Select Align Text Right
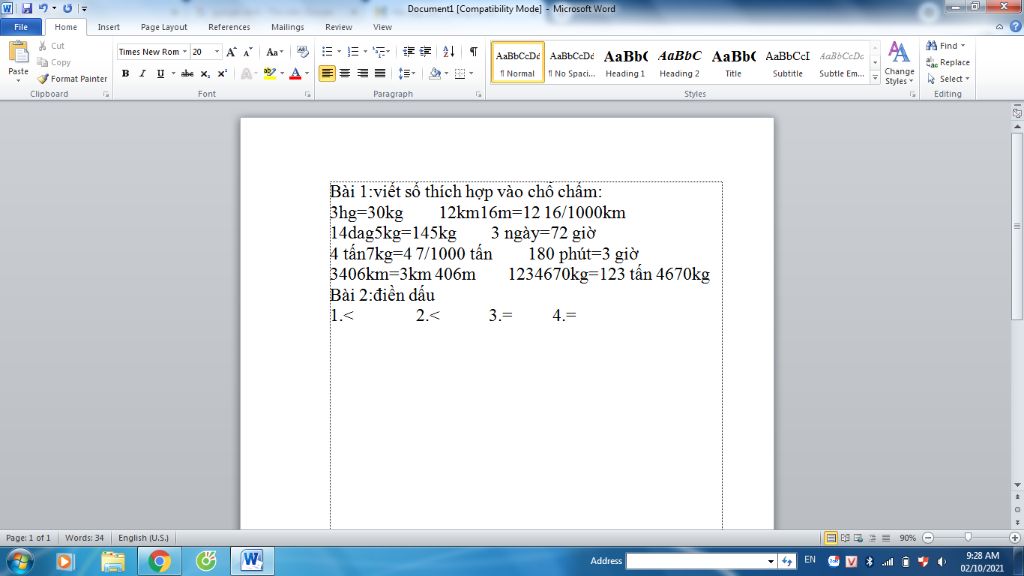Viewport: 1024px width, 576px height. click(x=362, y=73)
